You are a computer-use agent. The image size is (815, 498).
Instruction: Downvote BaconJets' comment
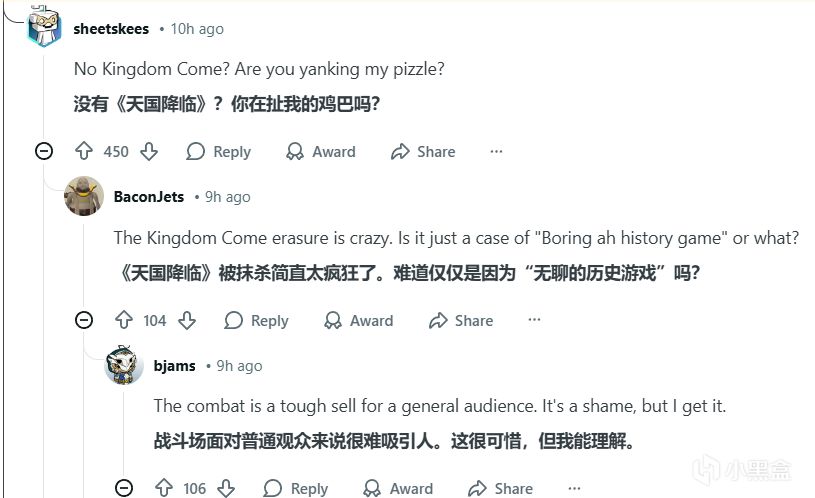click(187, 321)
